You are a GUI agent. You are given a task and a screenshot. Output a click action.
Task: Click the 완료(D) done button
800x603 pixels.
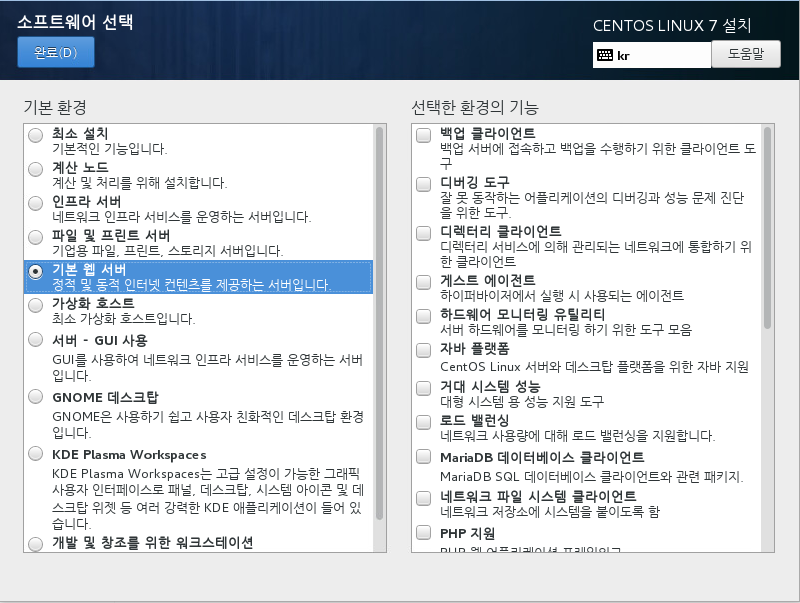pyautogui.click(x=56, y=52)
